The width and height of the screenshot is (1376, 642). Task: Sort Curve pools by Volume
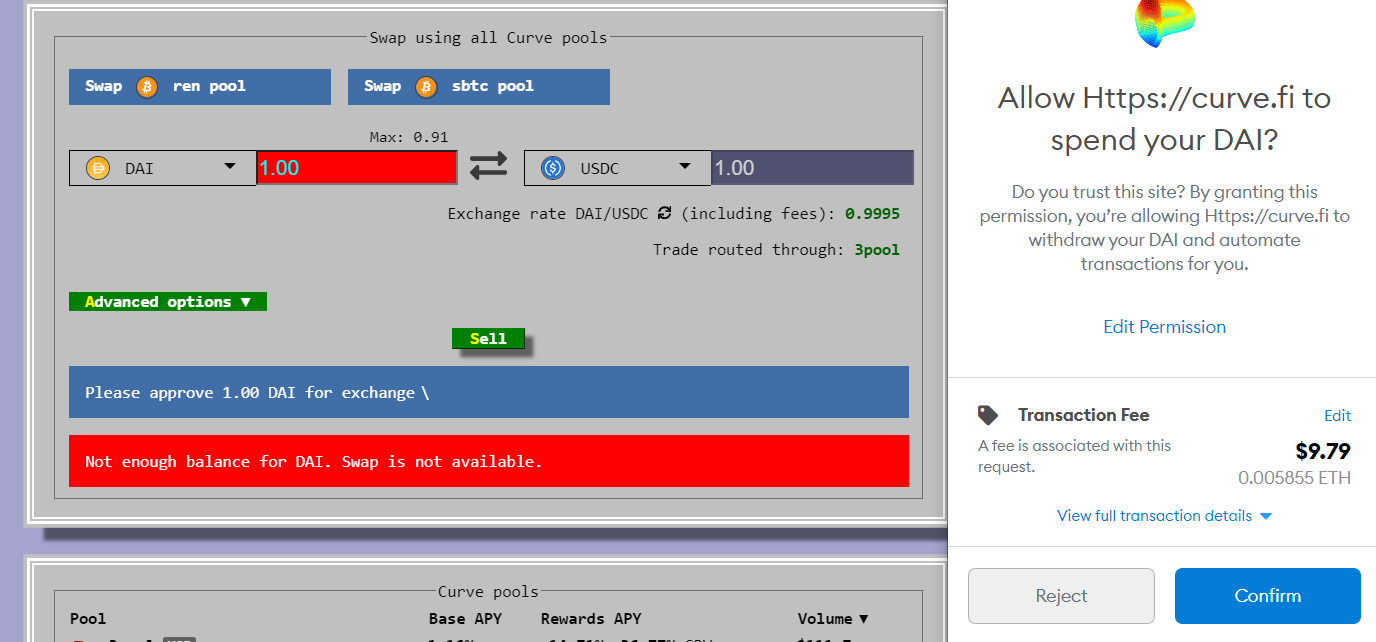[833, 619]
